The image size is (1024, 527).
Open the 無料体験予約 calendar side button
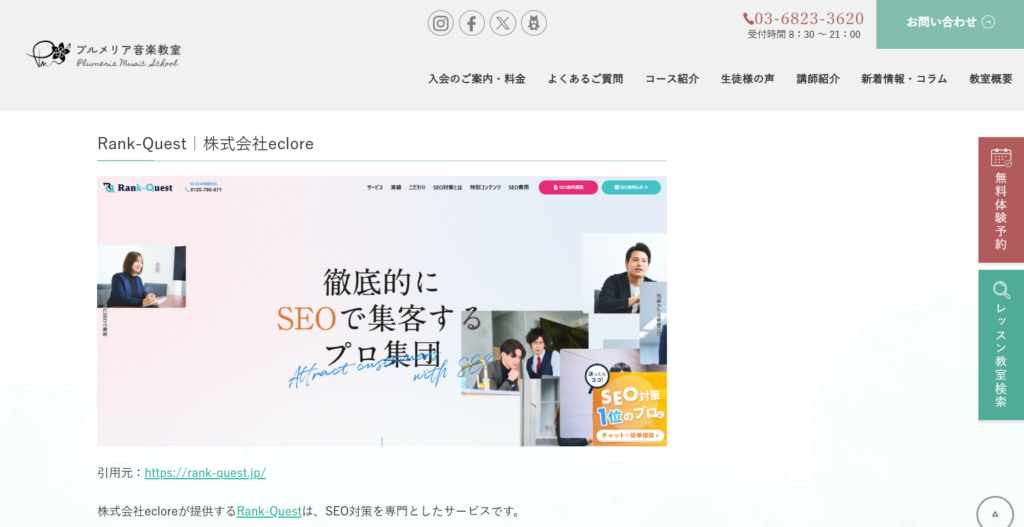[x=1000, y=200]
